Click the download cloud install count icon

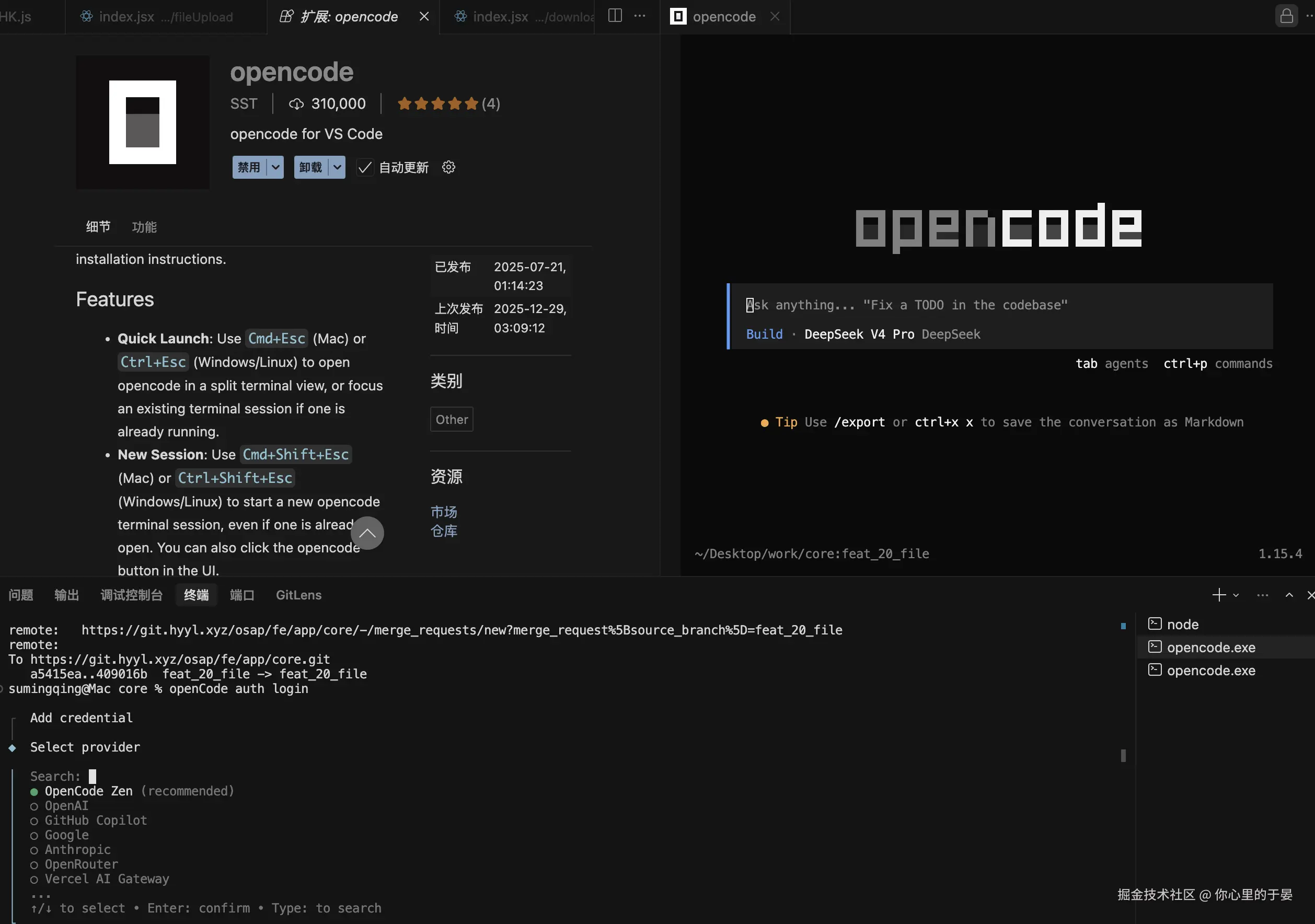tap(296, 103)
